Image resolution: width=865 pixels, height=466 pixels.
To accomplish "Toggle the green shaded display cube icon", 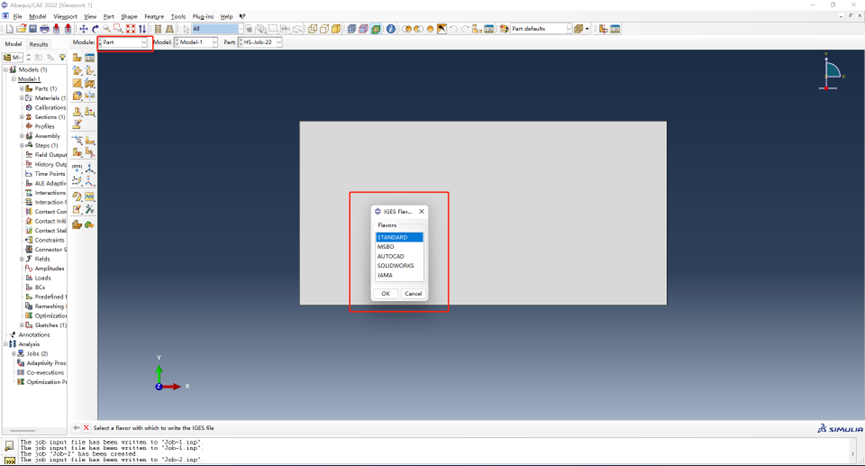I will click(x=376, y=29).
